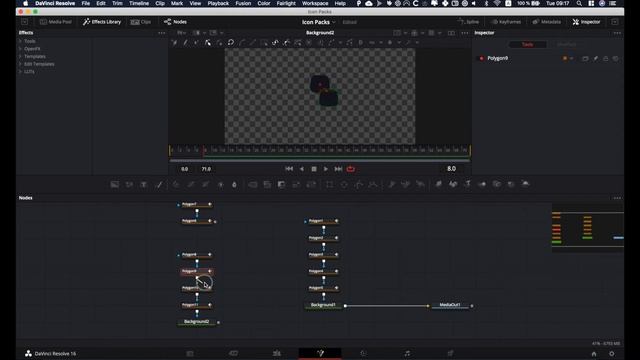Add a Blur tool from toolbar
The height and width of the screenshot is (360, 640).
(234, 184)
